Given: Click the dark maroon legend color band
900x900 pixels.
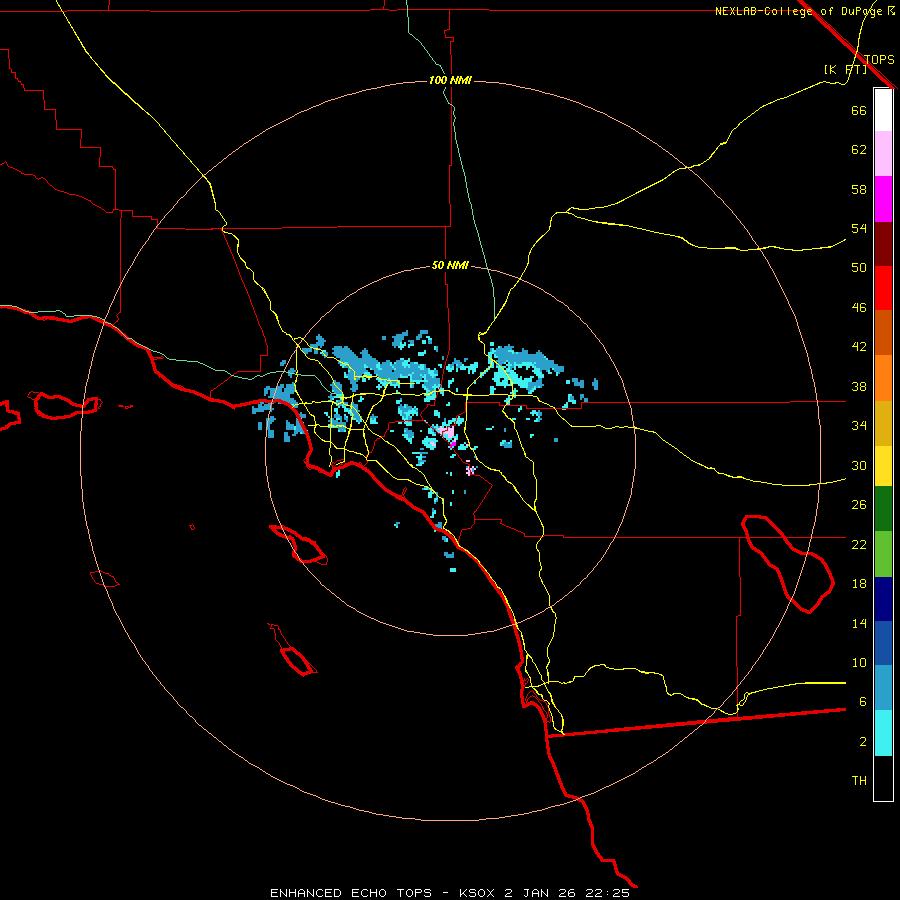Looking at the screenshot, I should tap(883, 244).
